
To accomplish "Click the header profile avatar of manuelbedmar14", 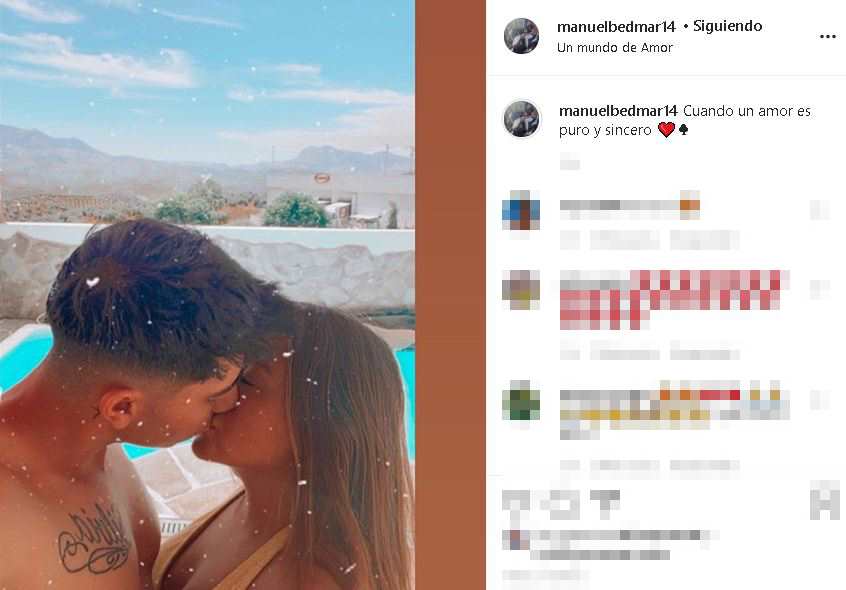I will [521, 36].
